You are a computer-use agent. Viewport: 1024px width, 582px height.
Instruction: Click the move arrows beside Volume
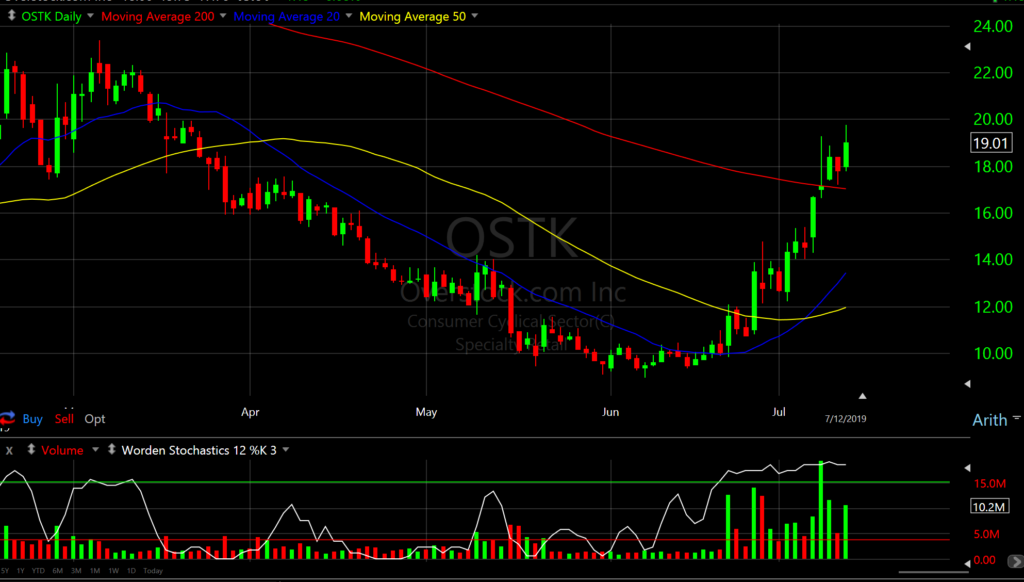click(x=31, y=450)
